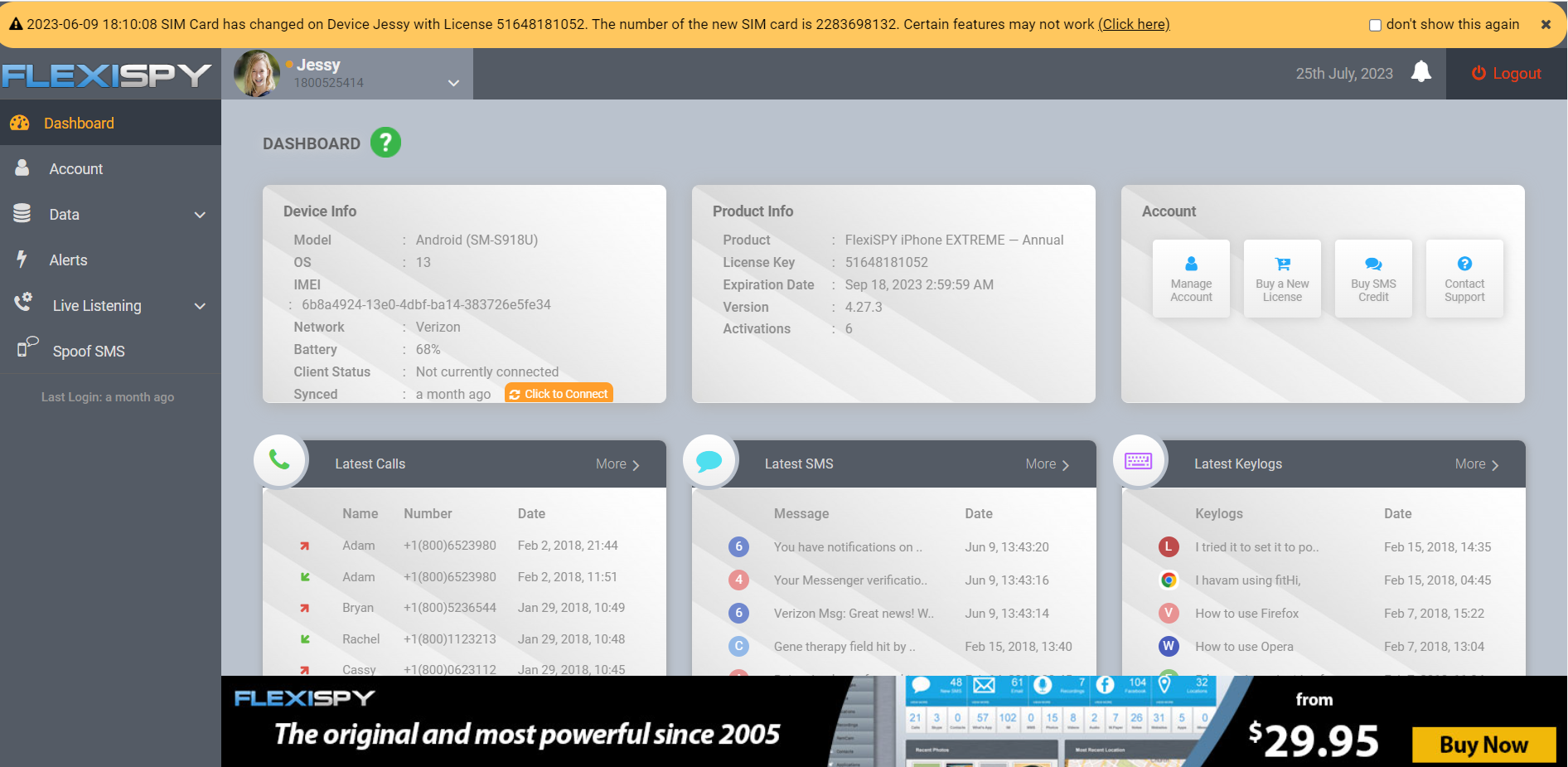
Task: Click keylog 'How to use Opera'
Action: [x=1244, y=647]
